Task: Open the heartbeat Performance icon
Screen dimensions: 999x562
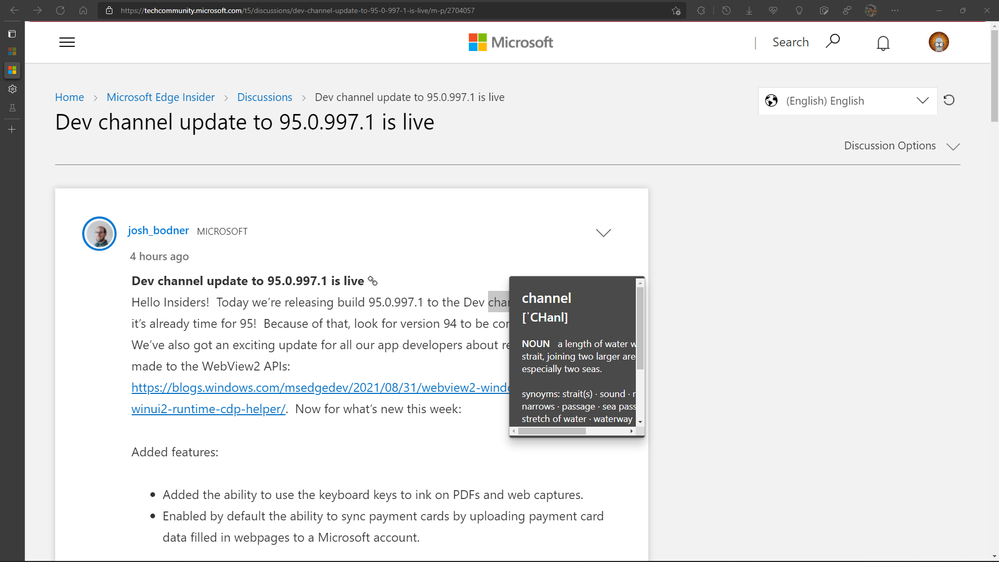Action: (773, 10)
